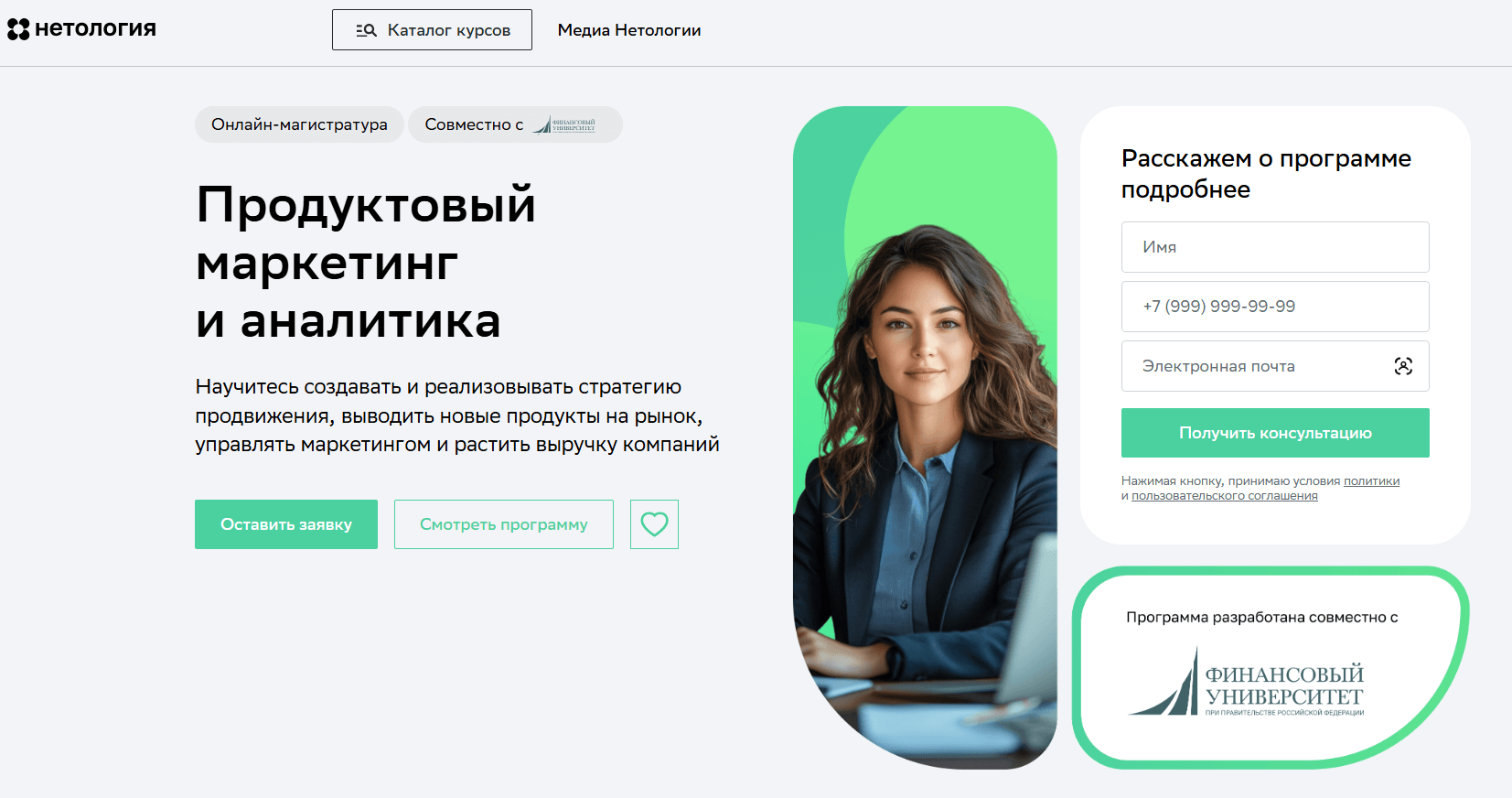The image size is (1512, 798).
Task: Click the Продуктовый маркетинг и аналитика heading
Action: 366,263
